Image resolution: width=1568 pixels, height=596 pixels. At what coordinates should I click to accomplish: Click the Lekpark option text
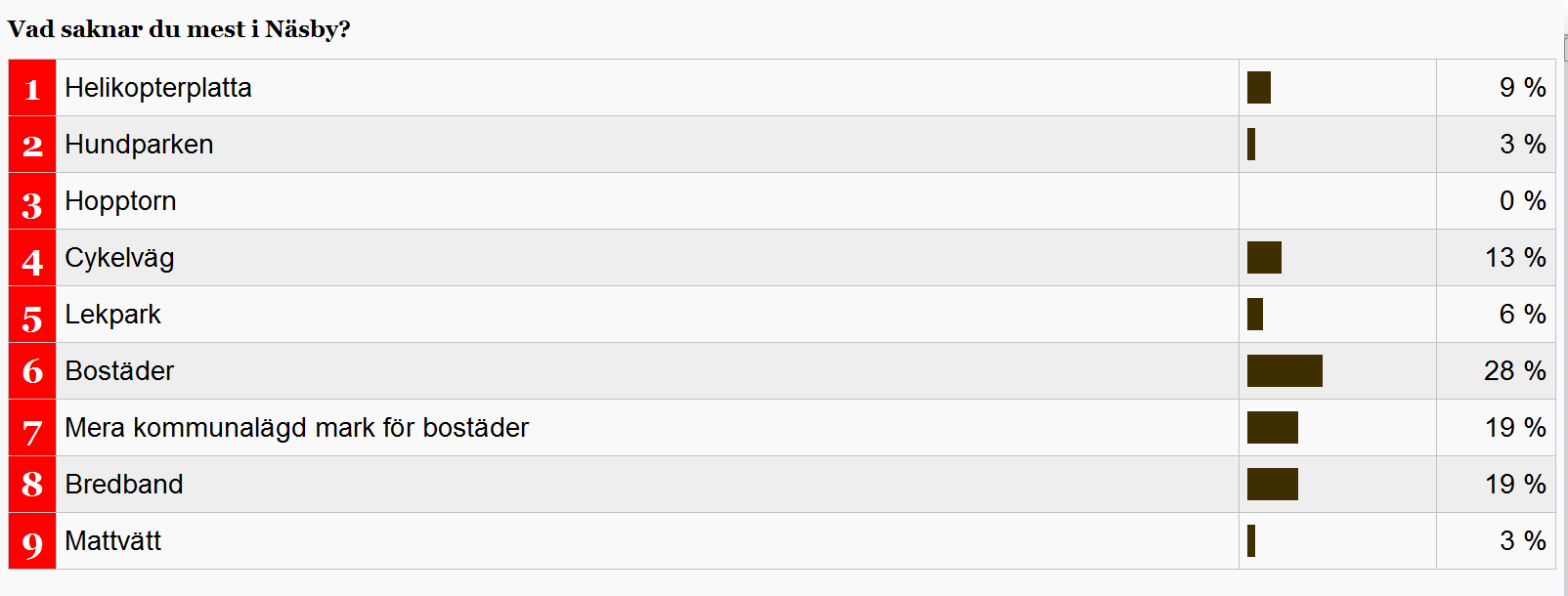click(x=112, y=315)
